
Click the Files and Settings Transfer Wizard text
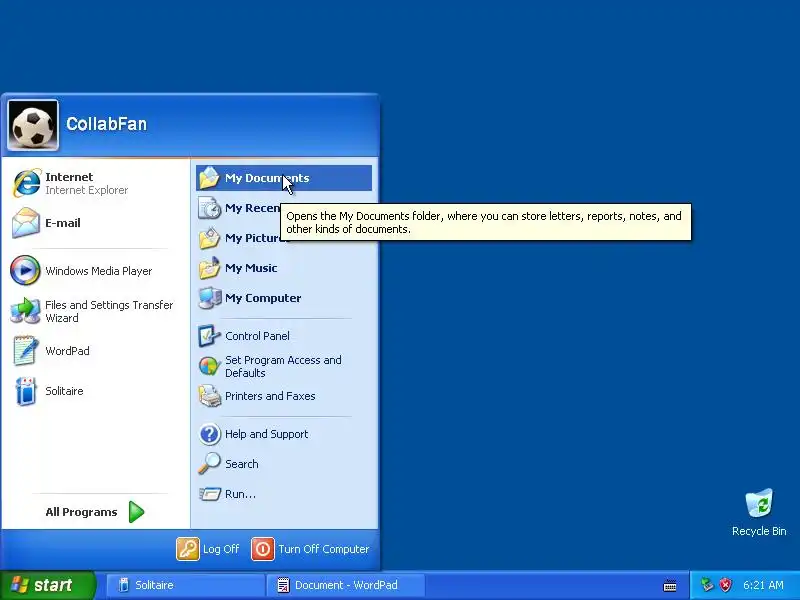(109, 311)
